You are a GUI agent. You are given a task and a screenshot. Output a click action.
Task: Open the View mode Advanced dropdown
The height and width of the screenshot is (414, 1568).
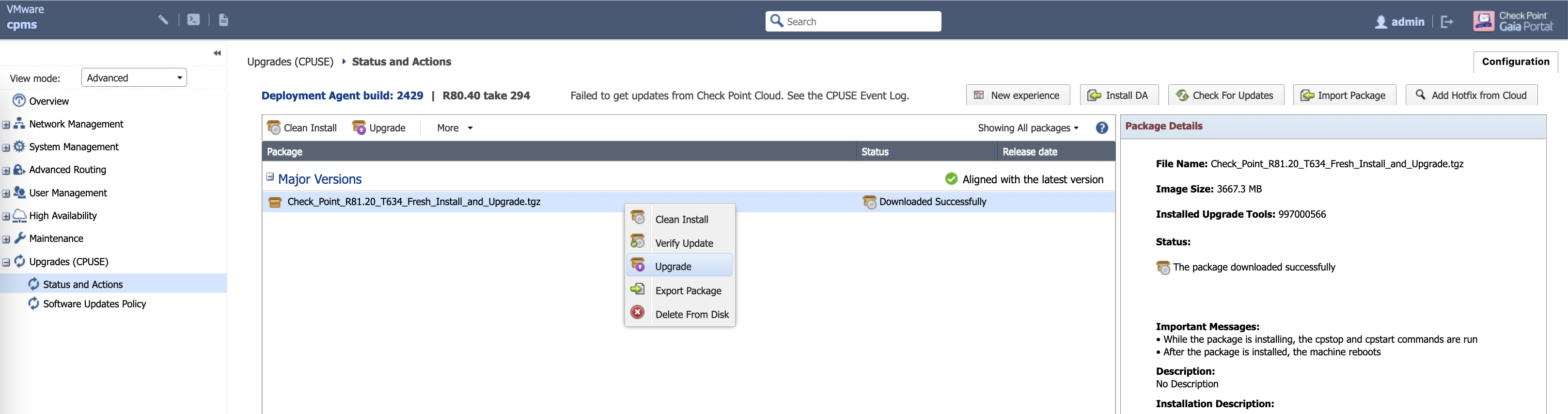pyautogui.click(x=134, y=78)
